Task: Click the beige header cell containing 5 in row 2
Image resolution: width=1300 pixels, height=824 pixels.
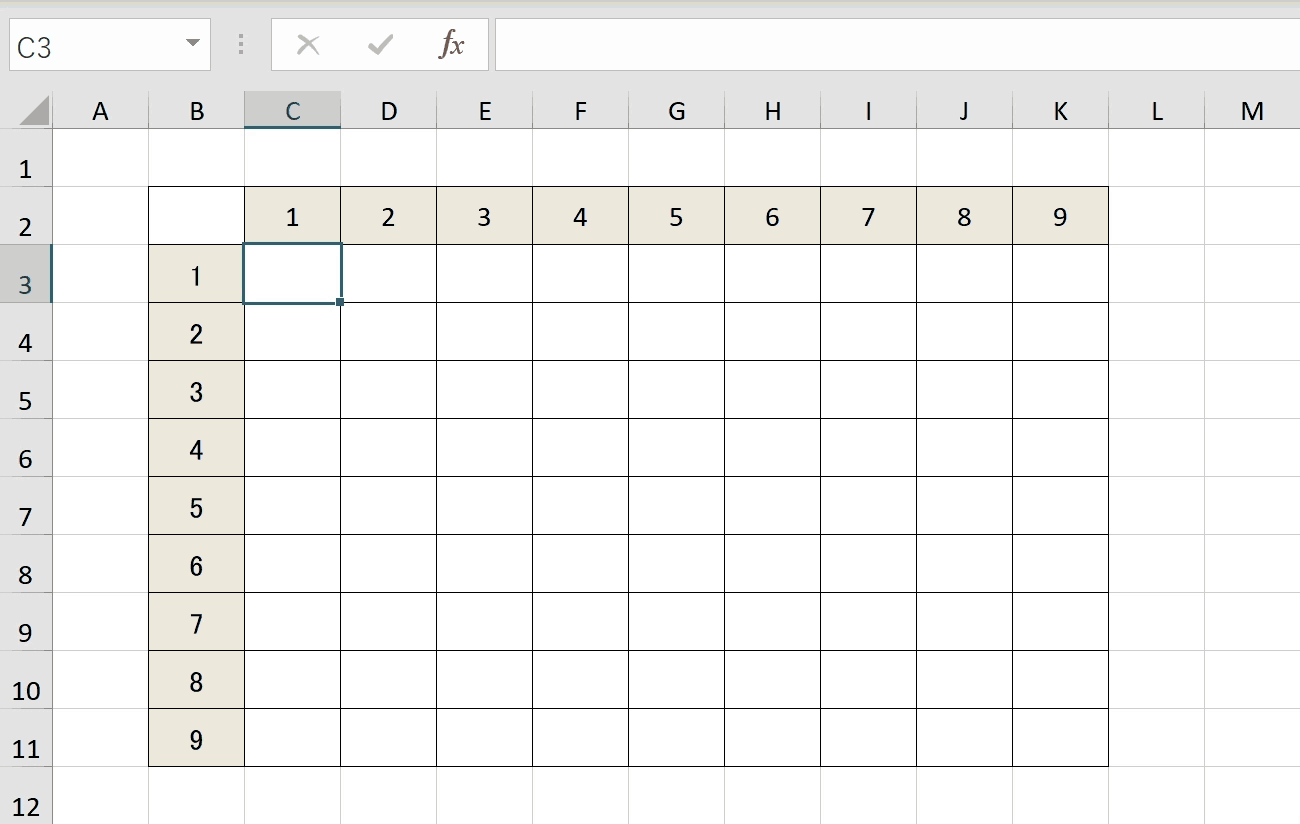Action: tap(676, 217)
